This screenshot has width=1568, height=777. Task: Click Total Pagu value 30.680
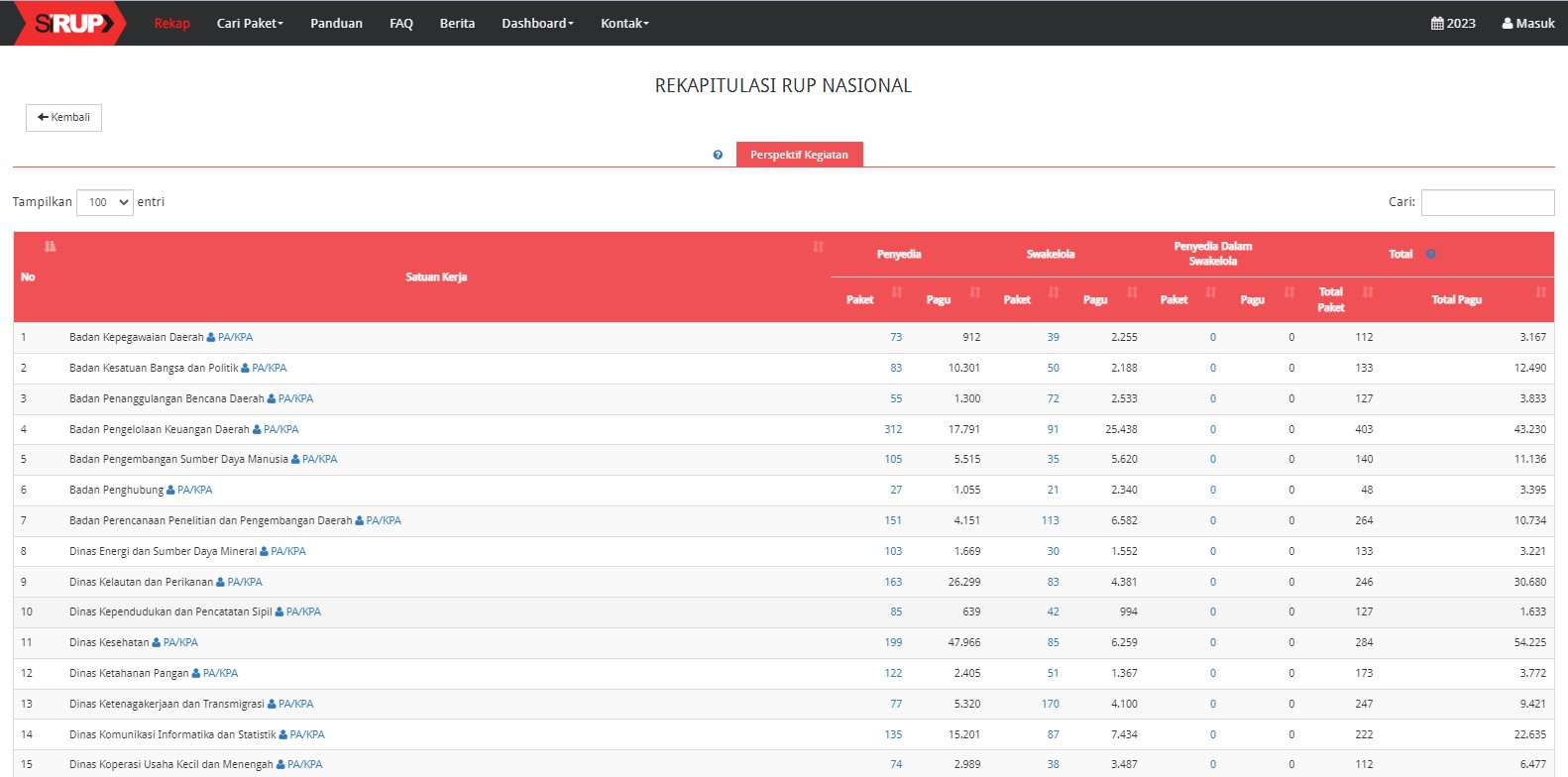(x=1530, y=582)
